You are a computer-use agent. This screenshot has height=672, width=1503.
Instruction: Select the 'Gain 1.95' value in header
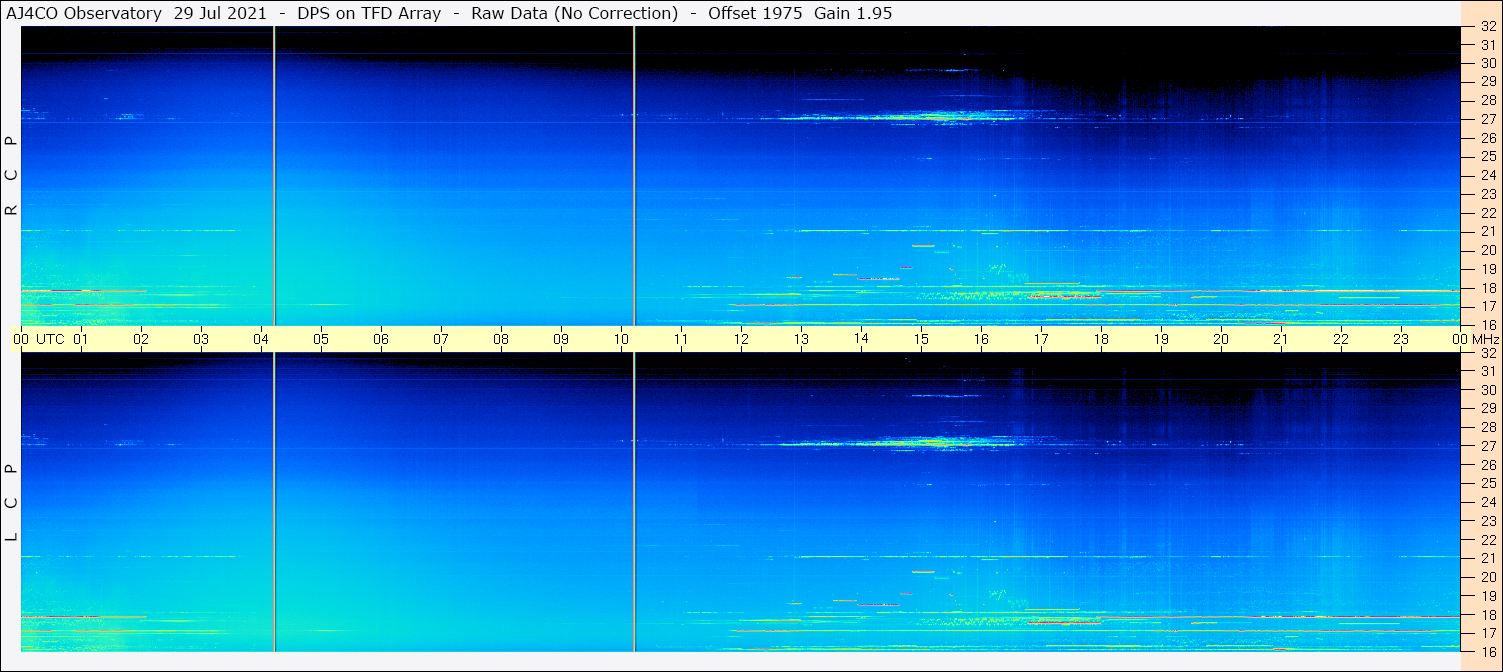pyautogui.click(x=853, y=13)
